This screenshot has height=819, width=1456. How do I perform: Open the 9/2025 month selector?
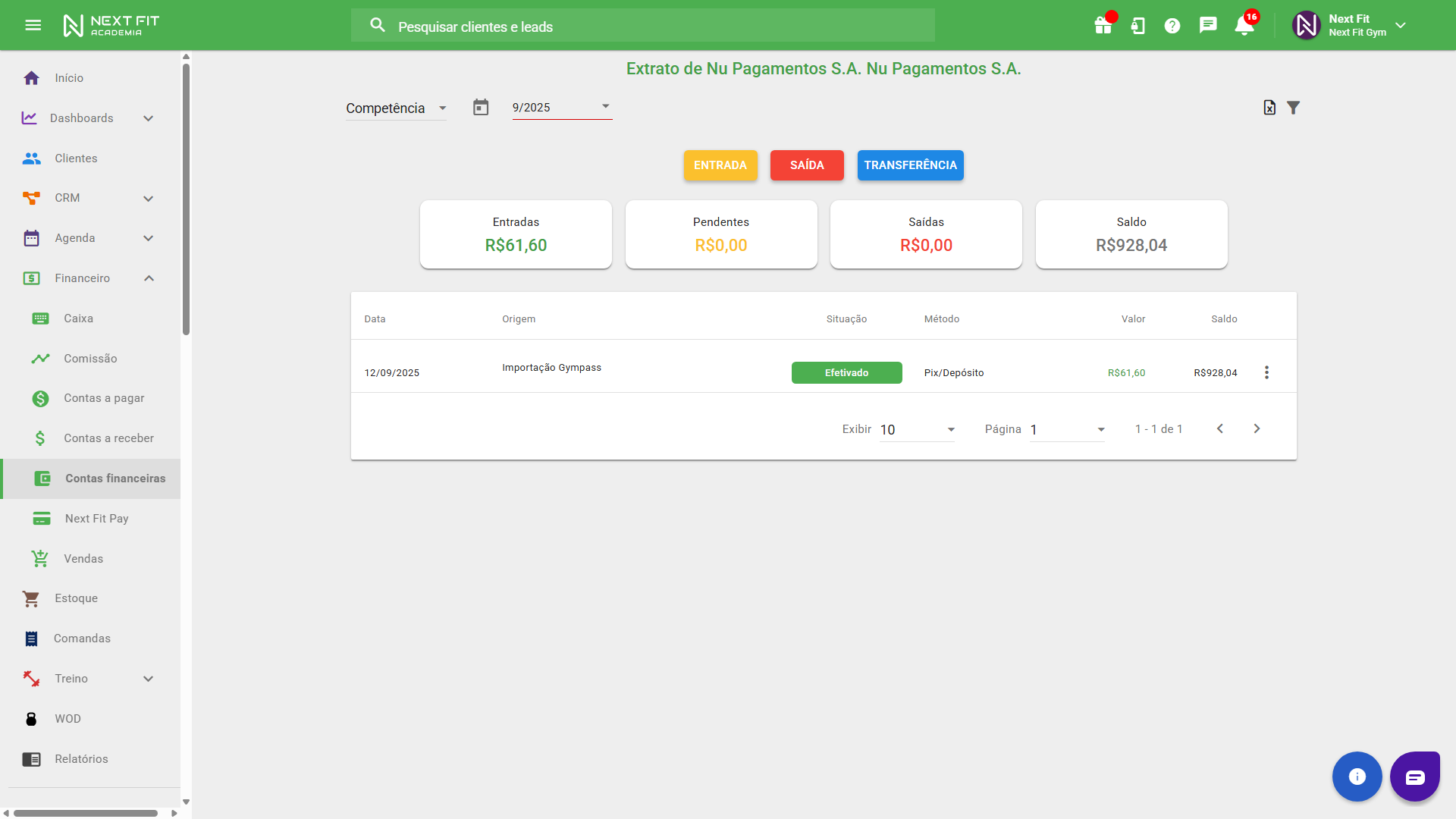point(562,108)
